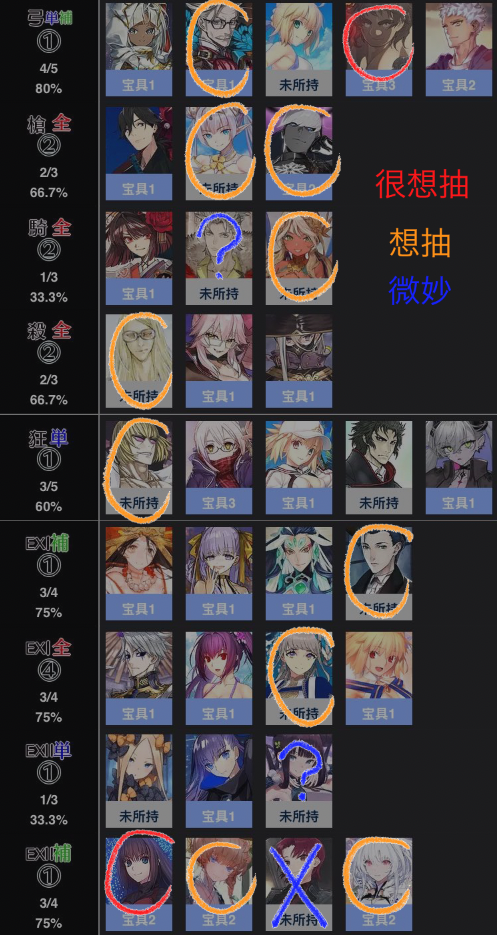This screenshot has height=935, width=497.
Task: Click the glasses-wearing old man archer portrait
Action: point(219,49)
